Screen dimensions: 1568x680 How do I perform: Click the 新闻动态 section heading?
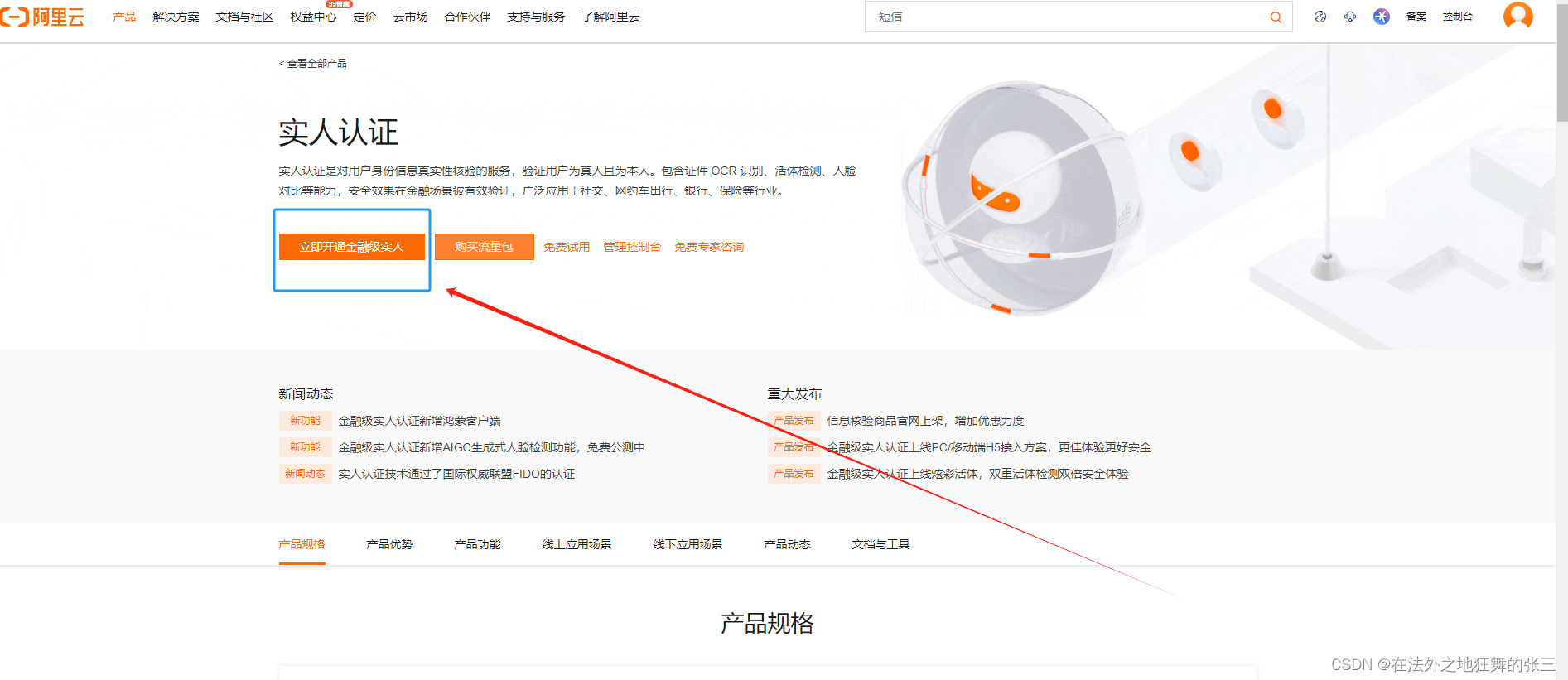tap(306, 393)
